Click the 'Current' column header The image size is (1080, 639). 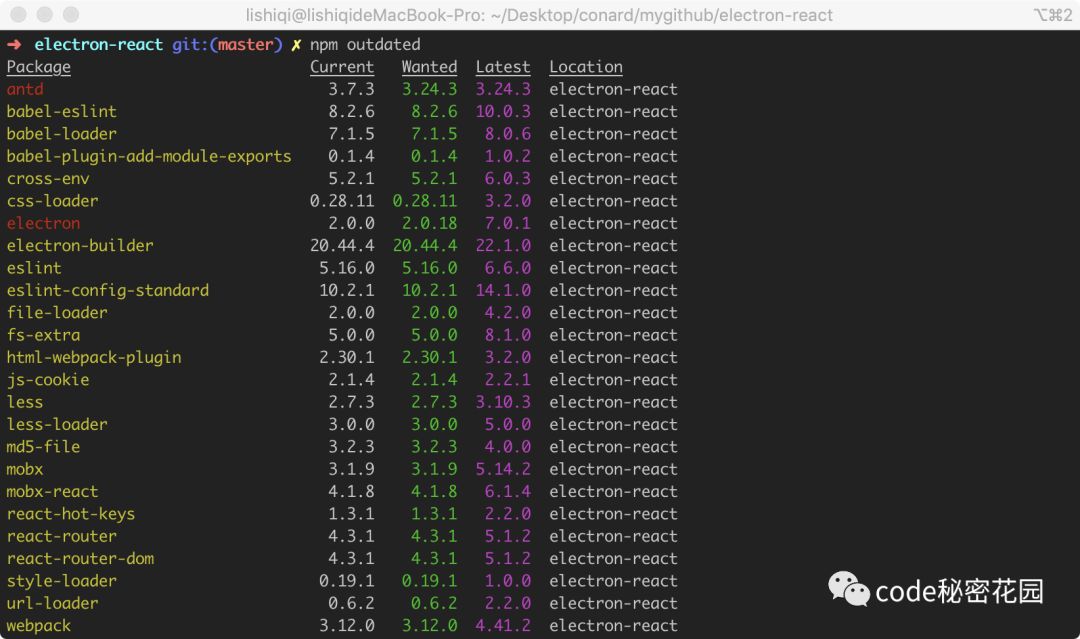342,67
